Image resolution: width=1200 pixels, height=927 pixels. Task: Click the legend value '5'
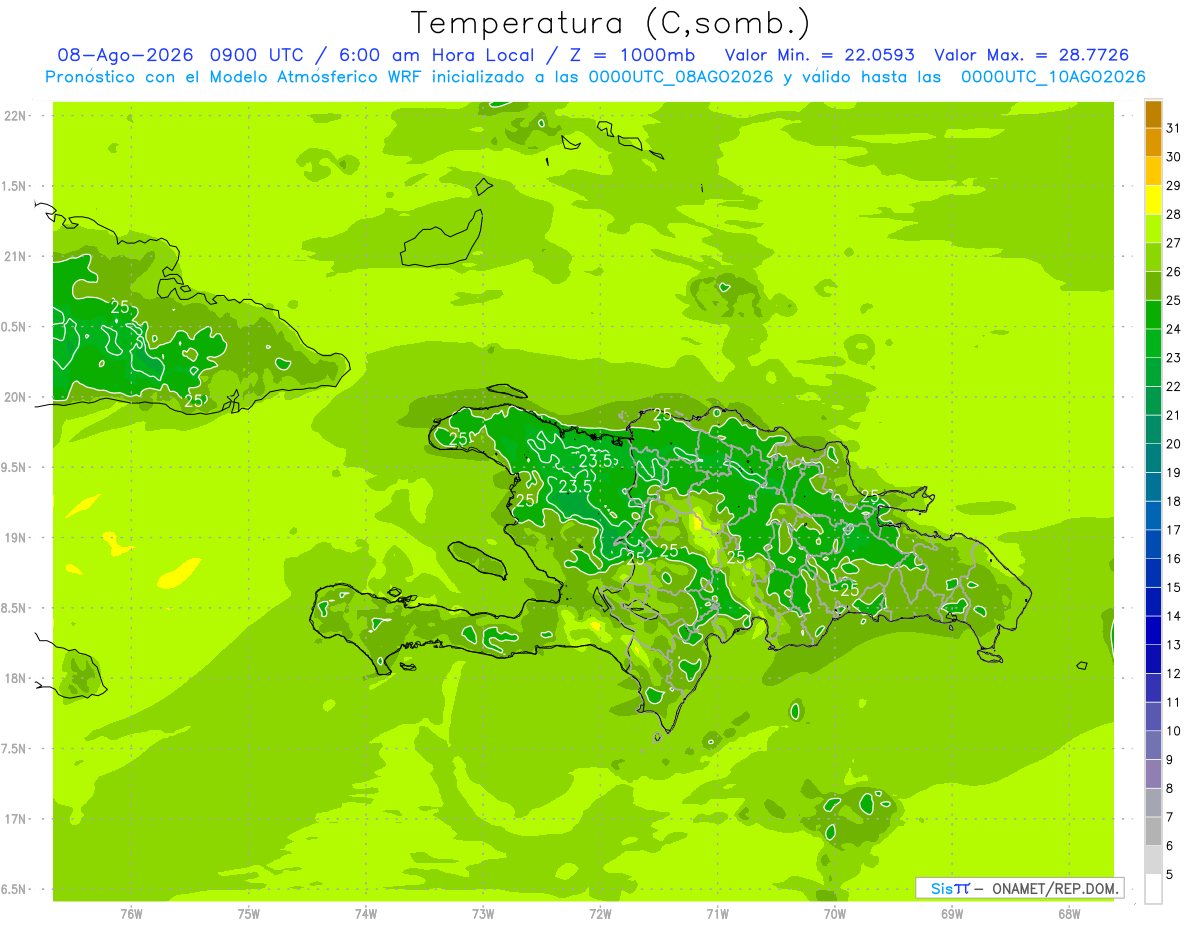coord(1171,875)
